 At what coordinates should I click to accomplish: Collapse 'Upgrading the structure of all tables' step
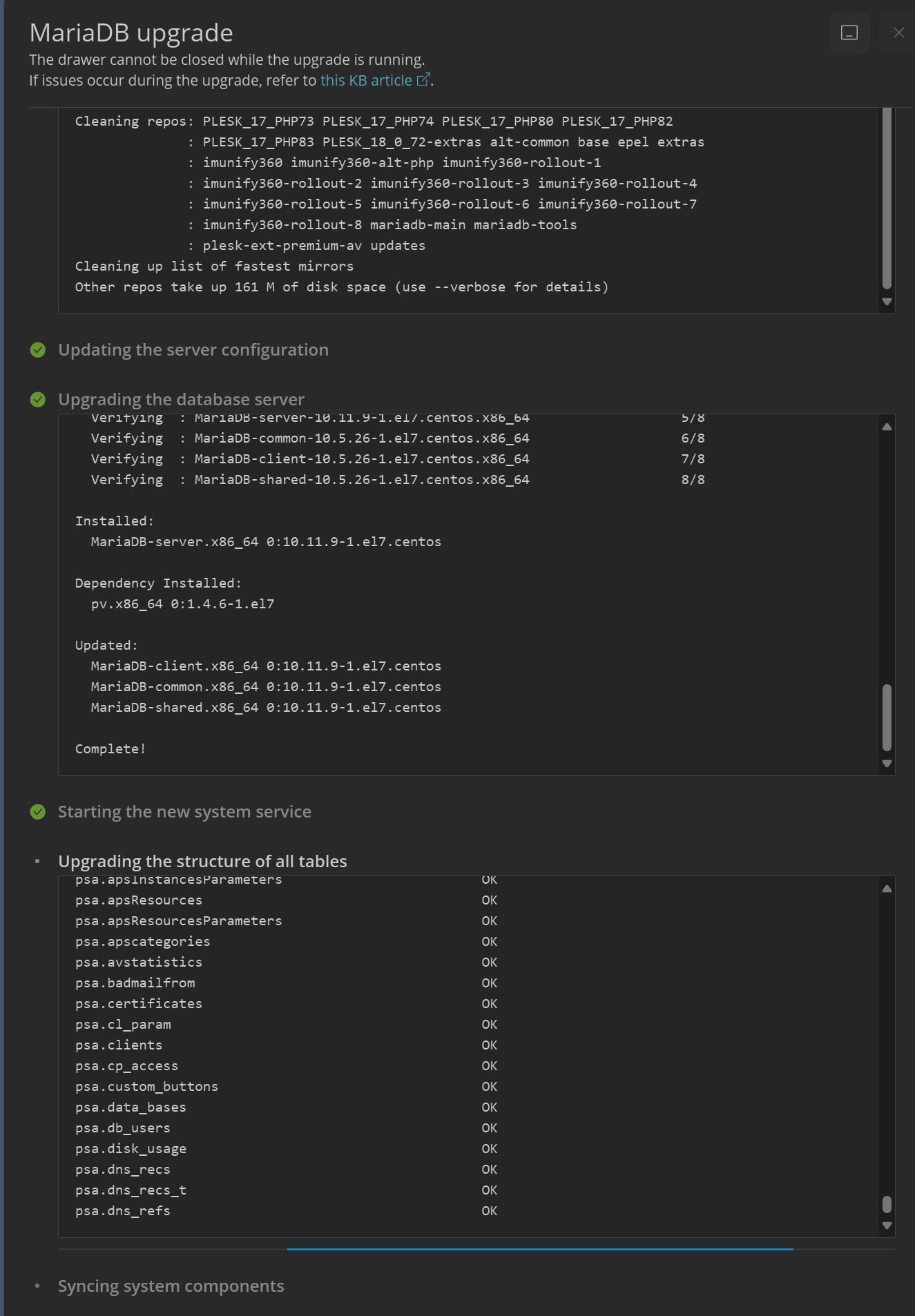[x=202, y=862]
